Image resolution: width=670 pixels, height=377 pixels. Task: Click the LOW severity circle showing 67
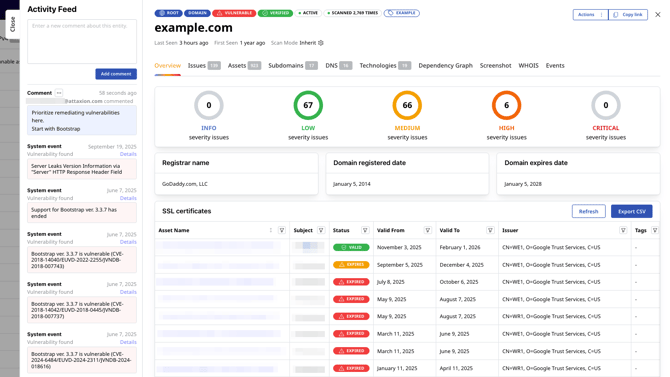click(308, 105)
